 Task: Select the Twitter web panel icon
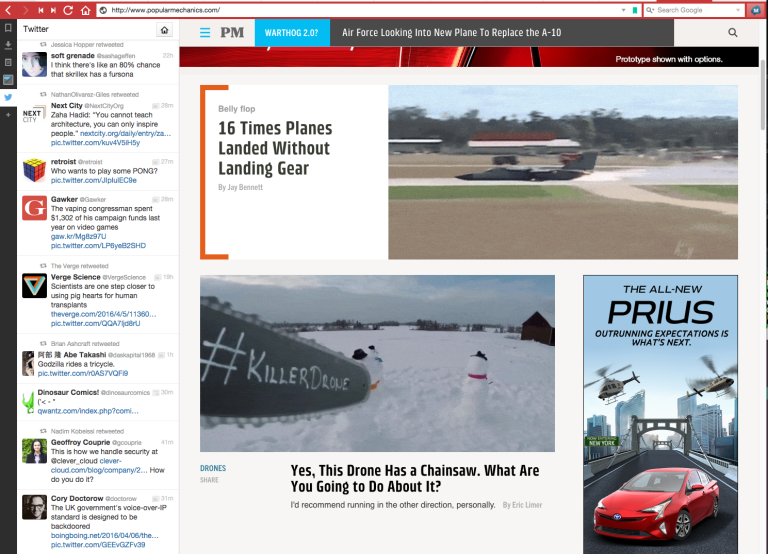[x=8, y=97]
